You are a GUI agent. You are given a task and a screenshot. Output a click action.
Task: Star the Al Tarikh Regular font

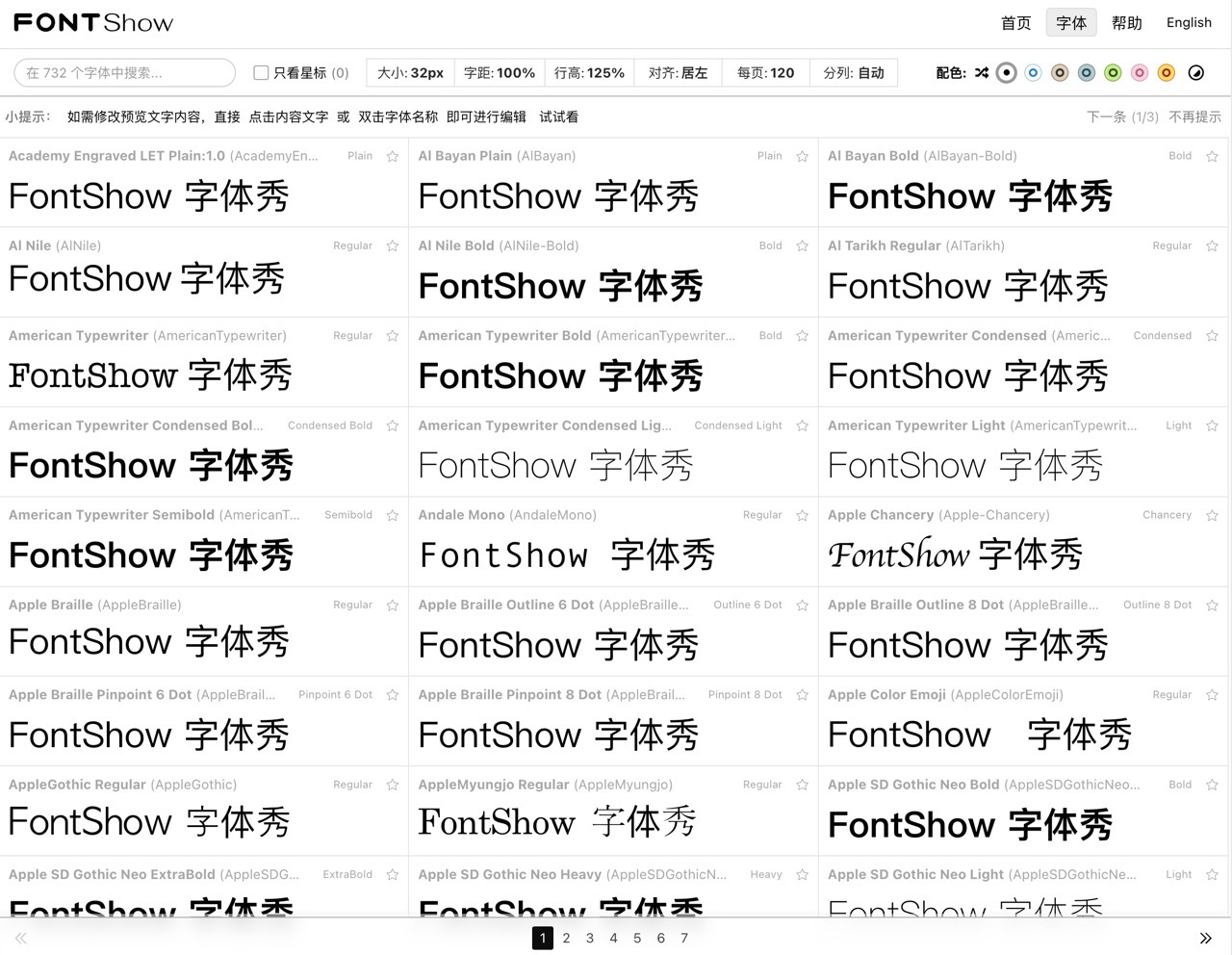click(x=1212, y=245)
